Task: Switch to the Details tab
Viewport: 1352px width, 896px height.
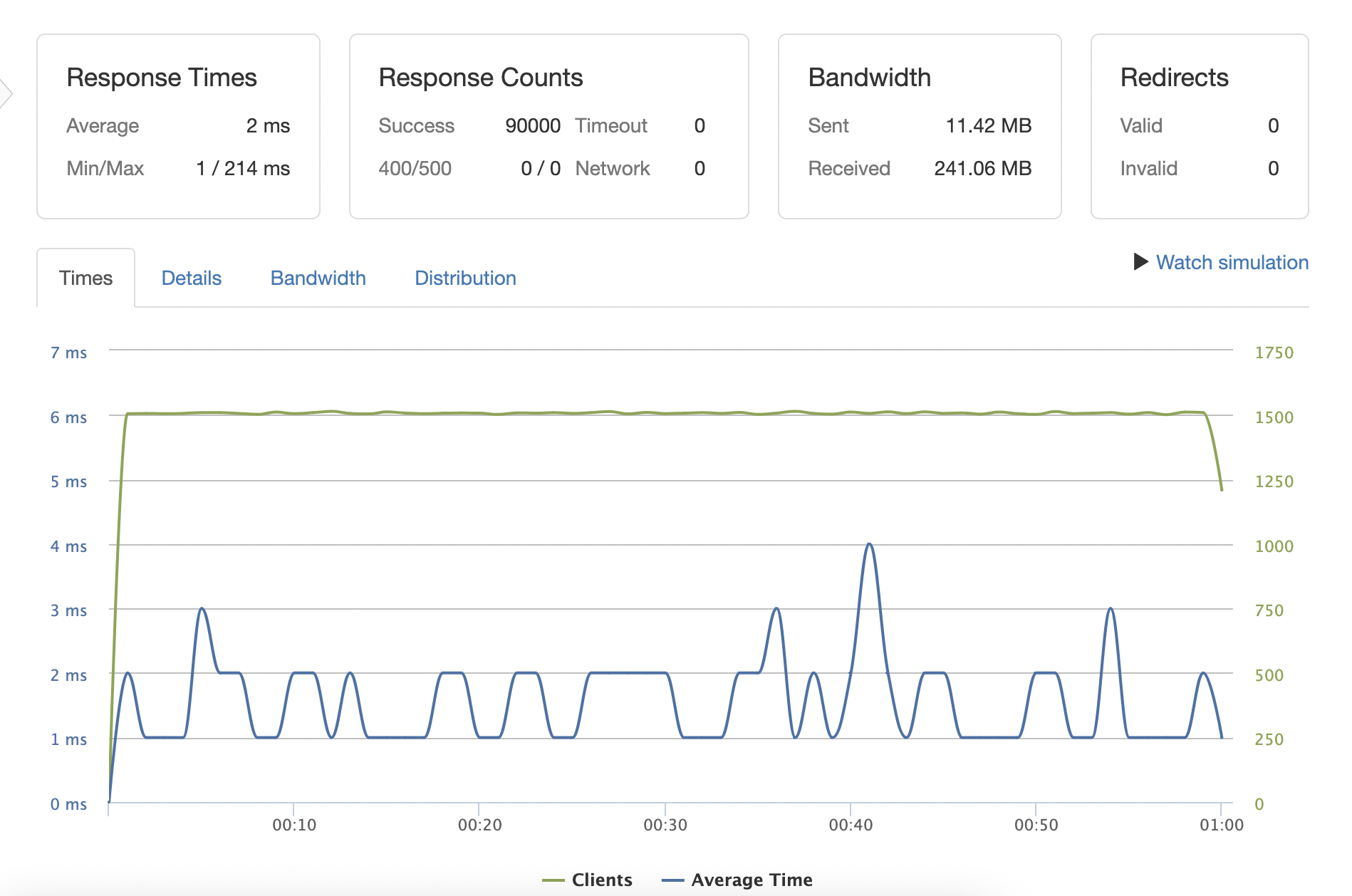Action: point(192,278)
